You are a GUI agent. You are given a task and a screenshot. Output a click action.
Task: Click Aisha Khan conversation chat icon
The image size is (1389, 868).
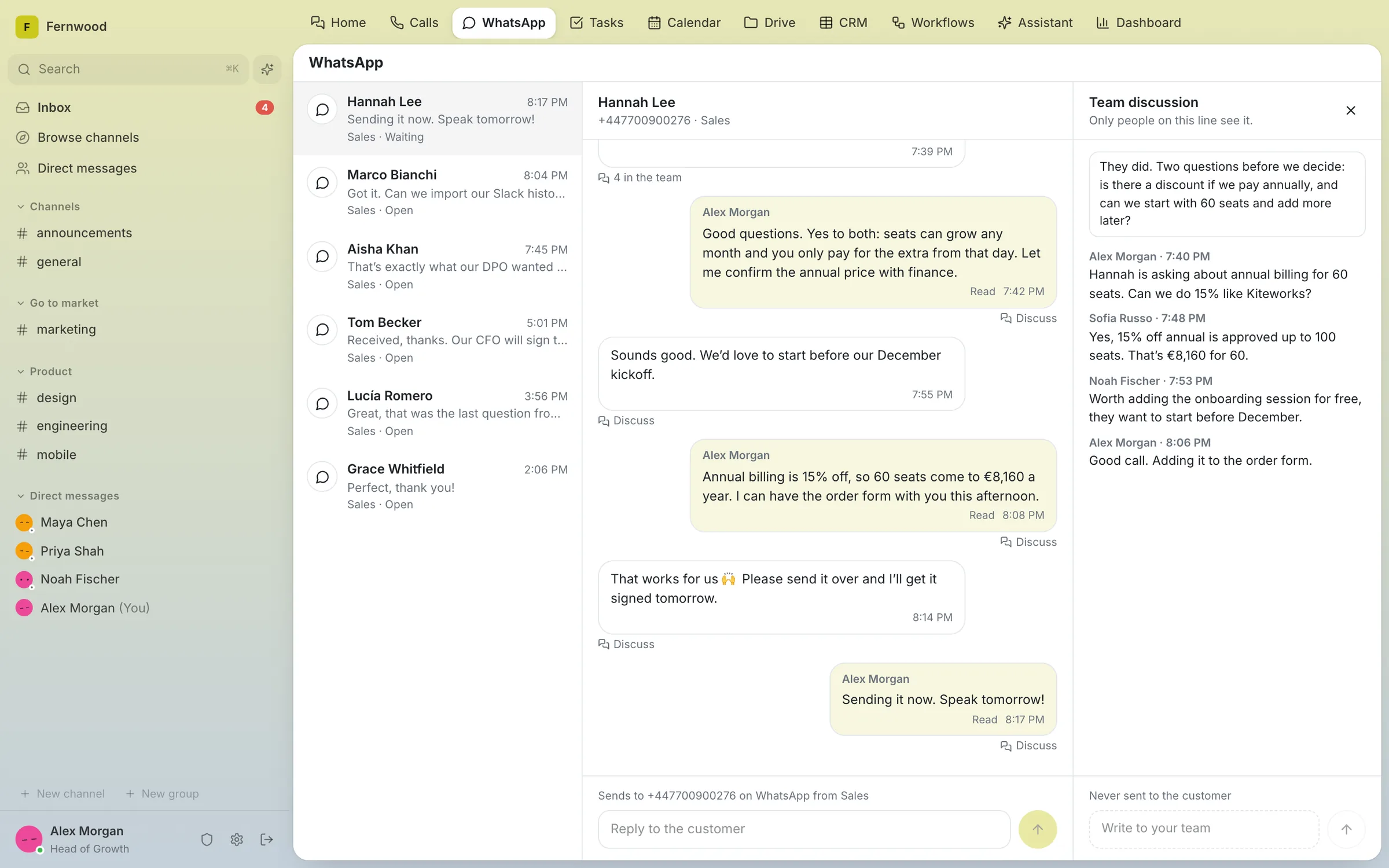(x=322, y=256)
